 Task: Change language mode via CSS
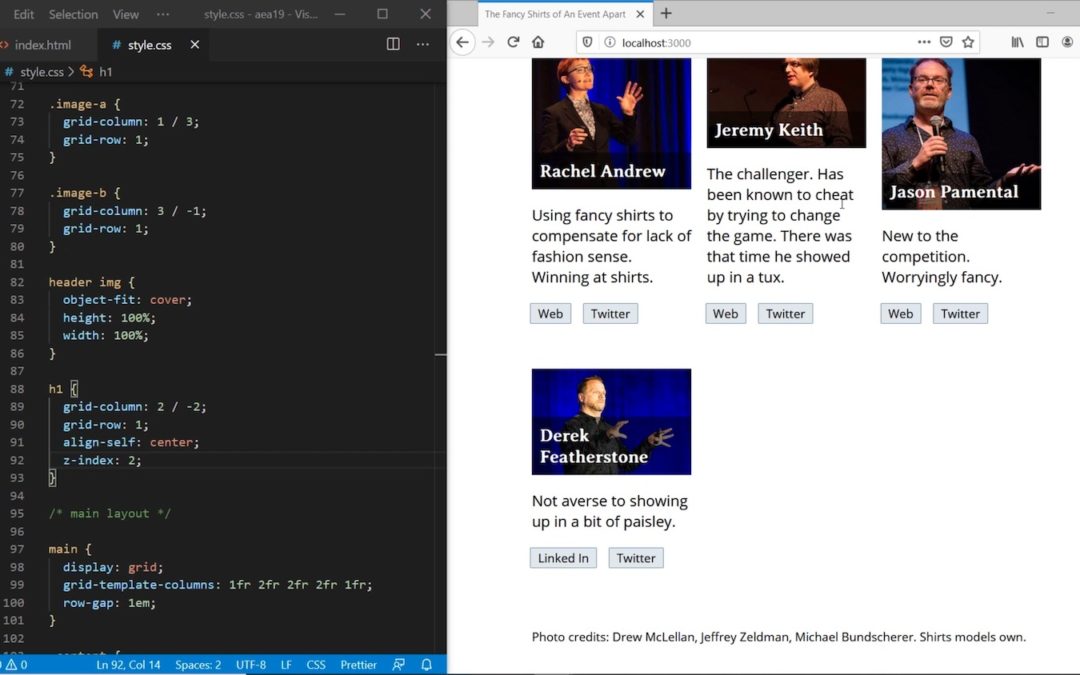coord(316,665)
